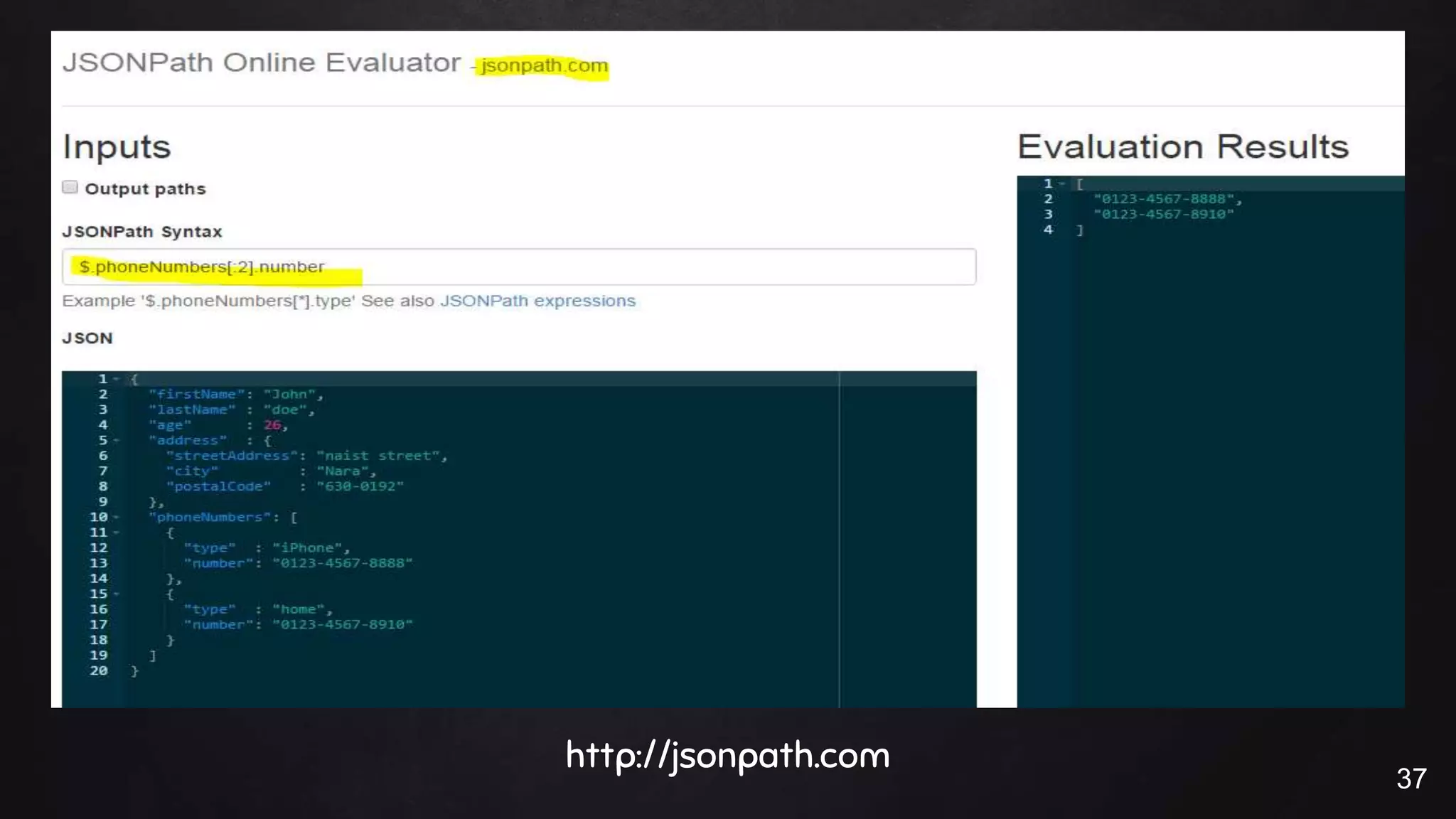Image resolution: width=1456 pixels, height=819 pixels.
Task: Collapse the address object at line 5
Action: click(x=117, y=441)
